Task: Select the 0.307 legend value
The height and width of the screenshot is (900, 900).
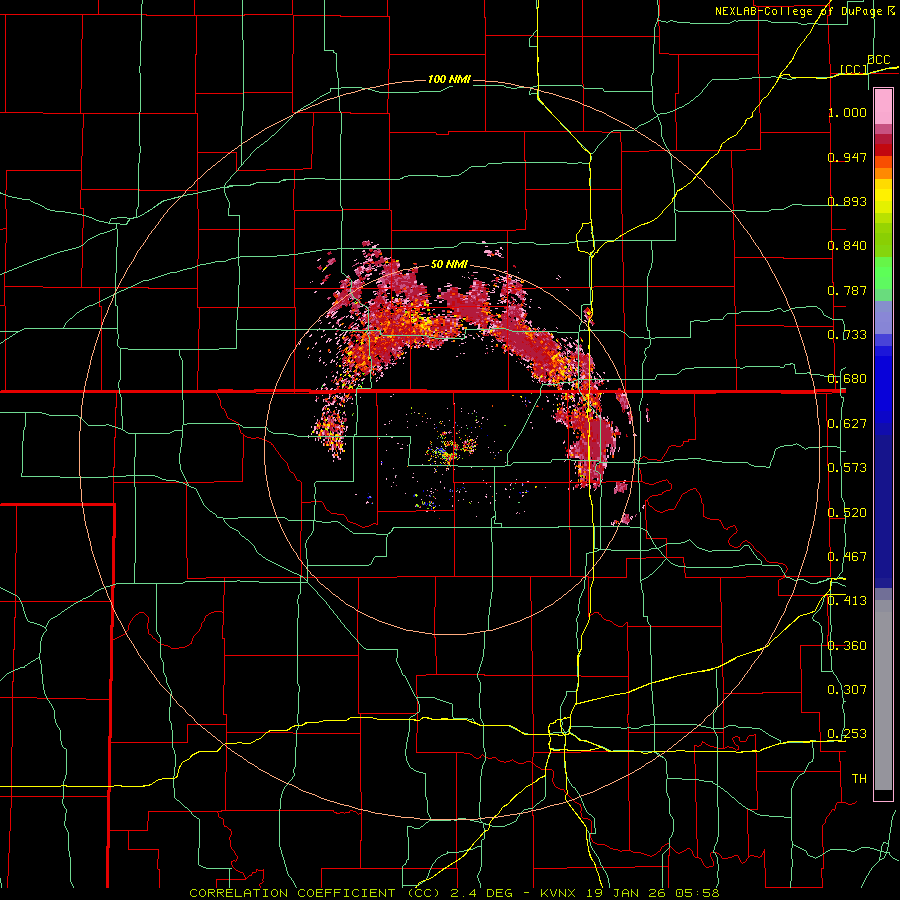Action: pos(847,690)
